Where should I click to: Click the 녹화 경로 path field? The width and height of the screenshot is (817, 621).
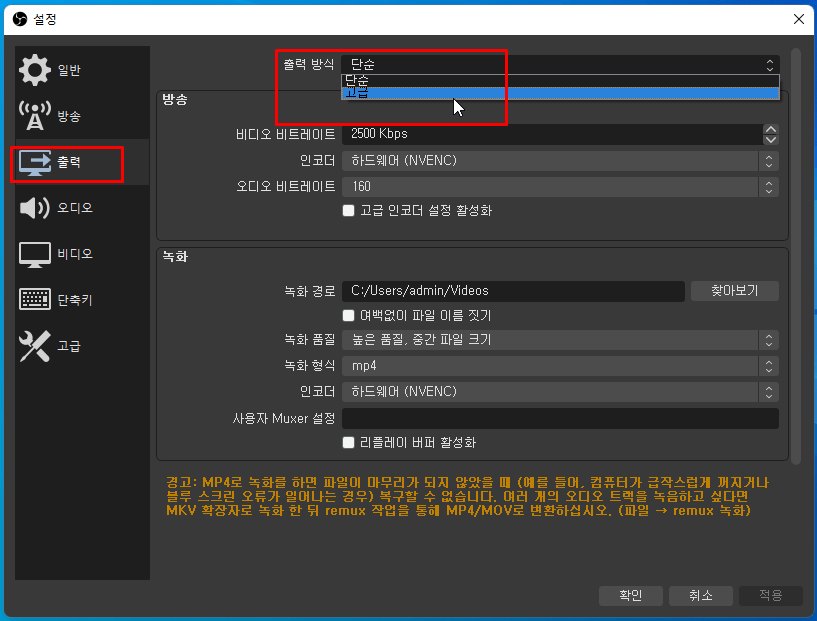513,291
